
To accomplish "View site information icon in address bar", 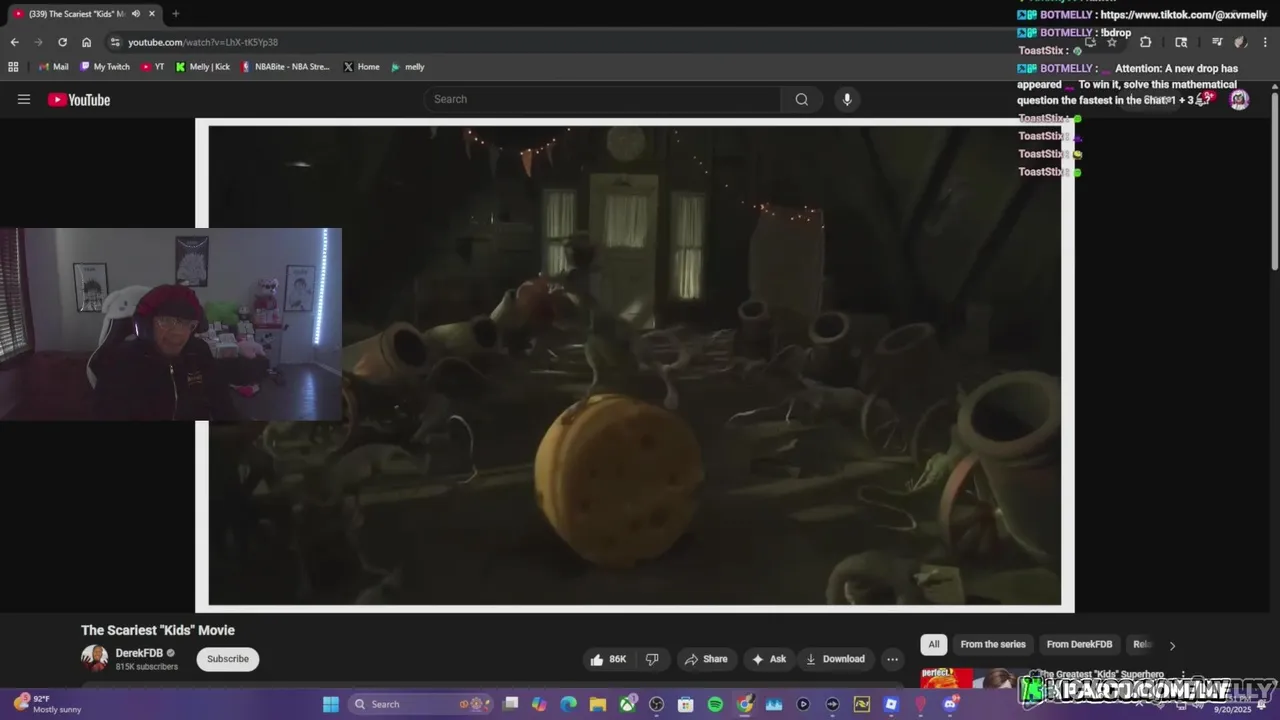I will click(115, 42).
